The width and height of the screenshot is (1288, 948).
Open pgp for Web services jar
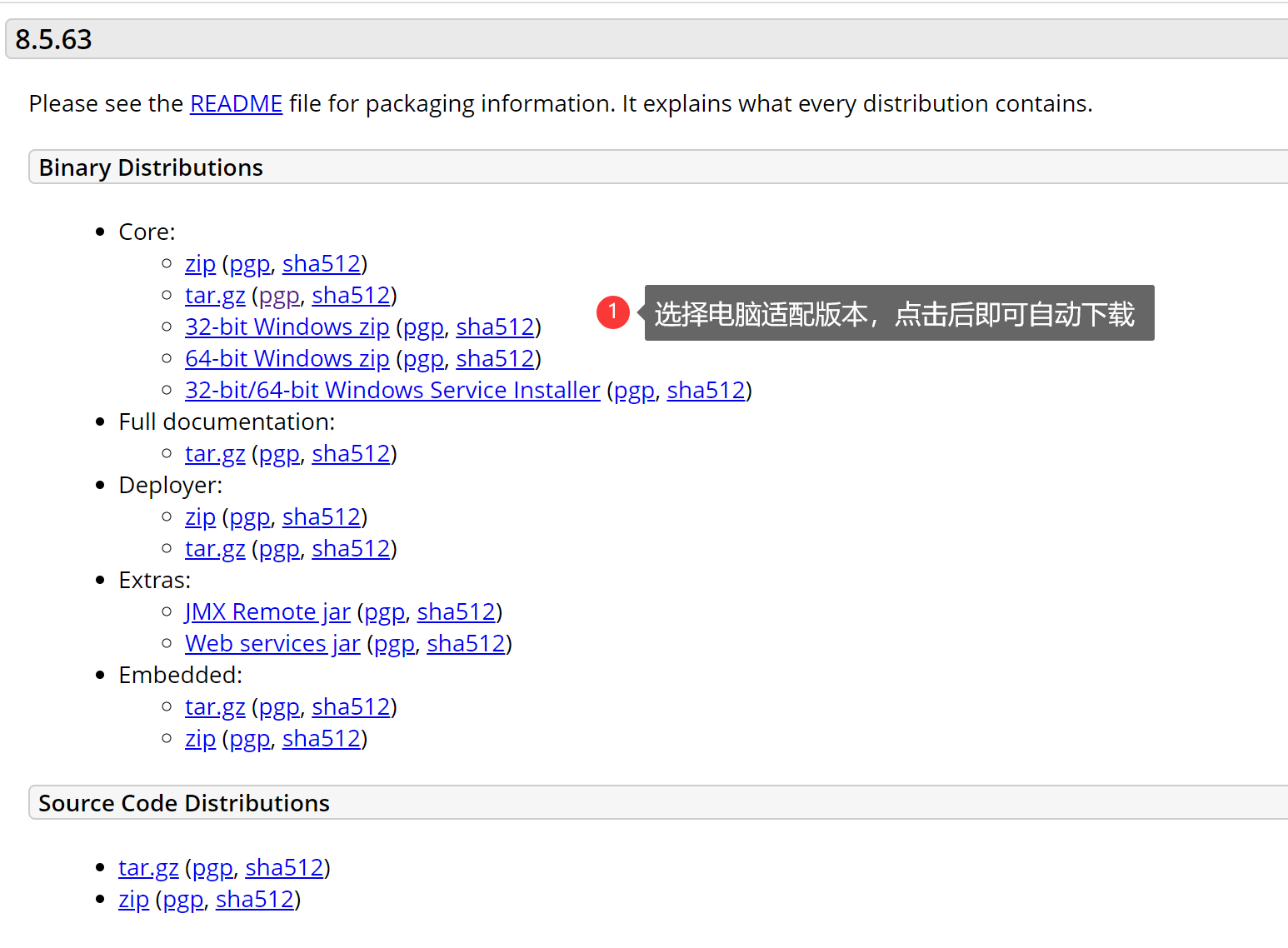pyautogui.click(x=394, y=644)
